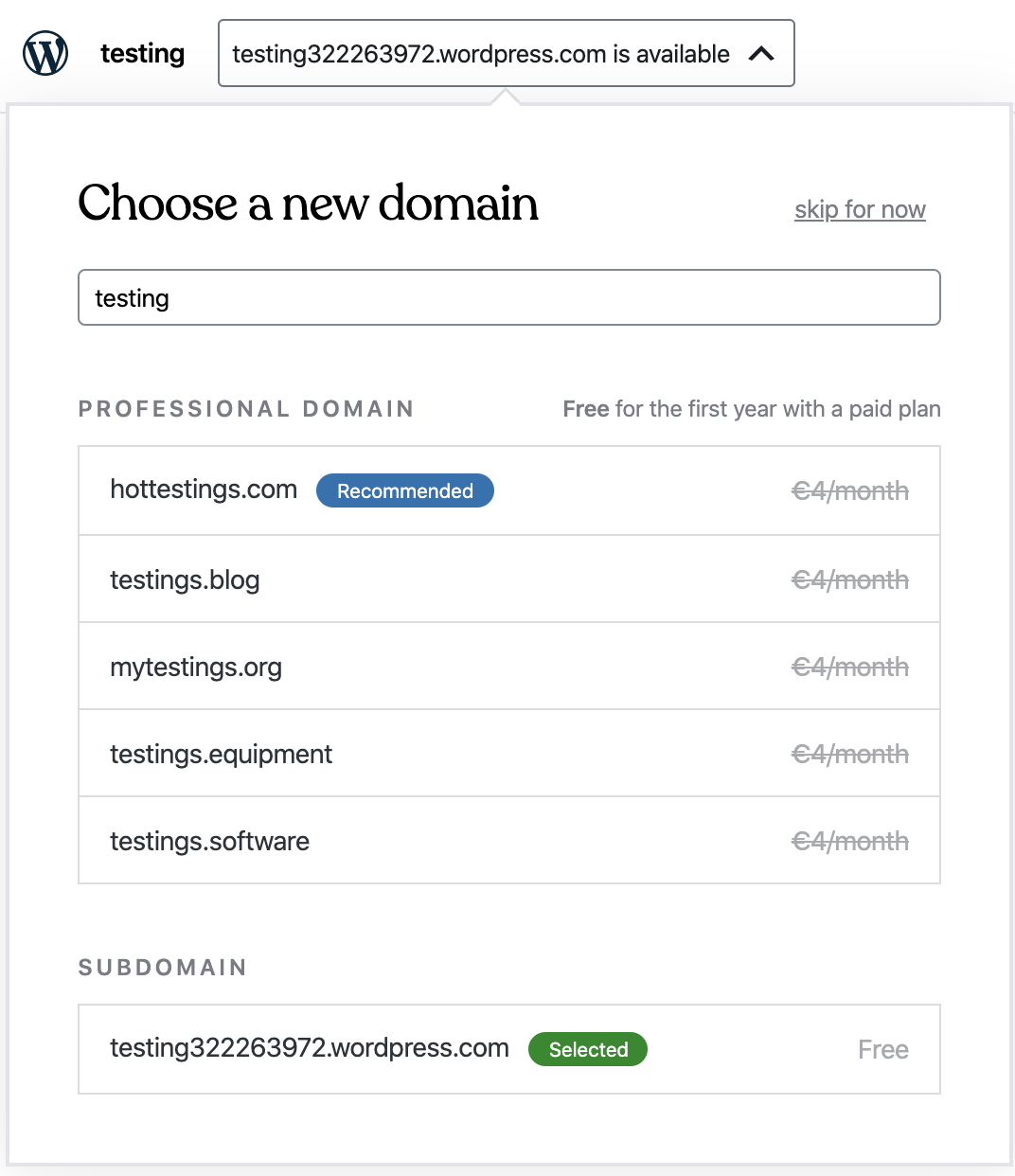Click the testings.equipment €4/month price
Viewport: 1015px width, 1176px height.
[850, 754]
